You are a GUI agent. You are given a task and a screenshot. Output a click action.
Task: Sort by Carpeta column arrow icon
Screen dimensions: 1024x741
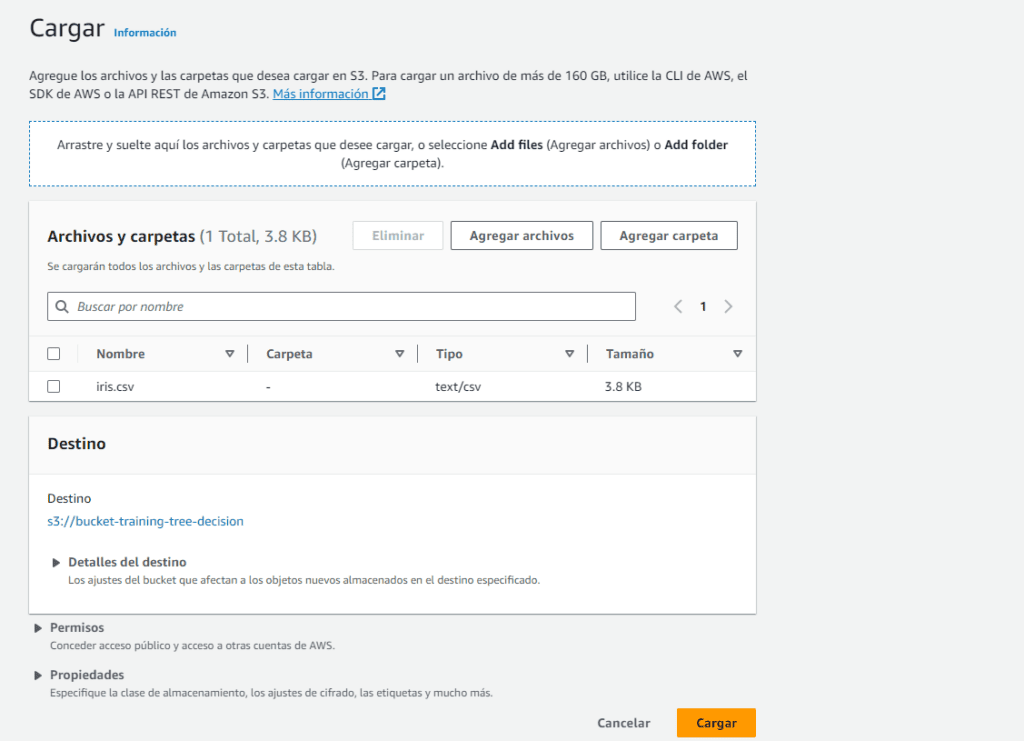[399, 354]
